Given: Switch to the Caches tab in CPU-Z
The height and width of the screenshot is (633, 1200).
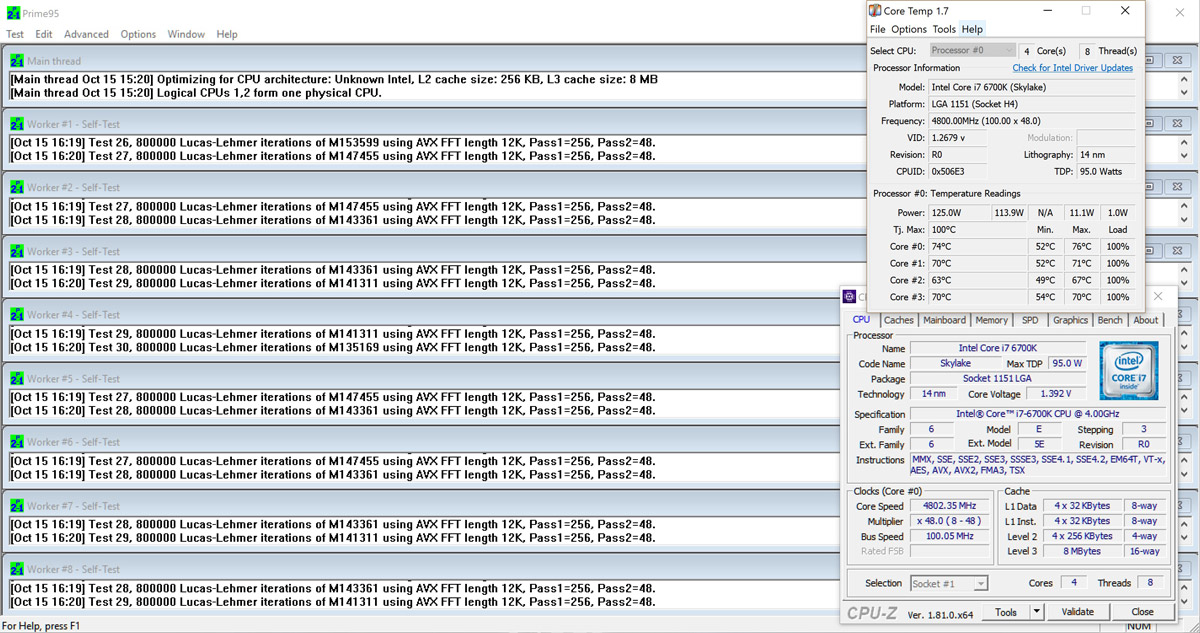Looking at the screenshot, I should tap(899, 320).
